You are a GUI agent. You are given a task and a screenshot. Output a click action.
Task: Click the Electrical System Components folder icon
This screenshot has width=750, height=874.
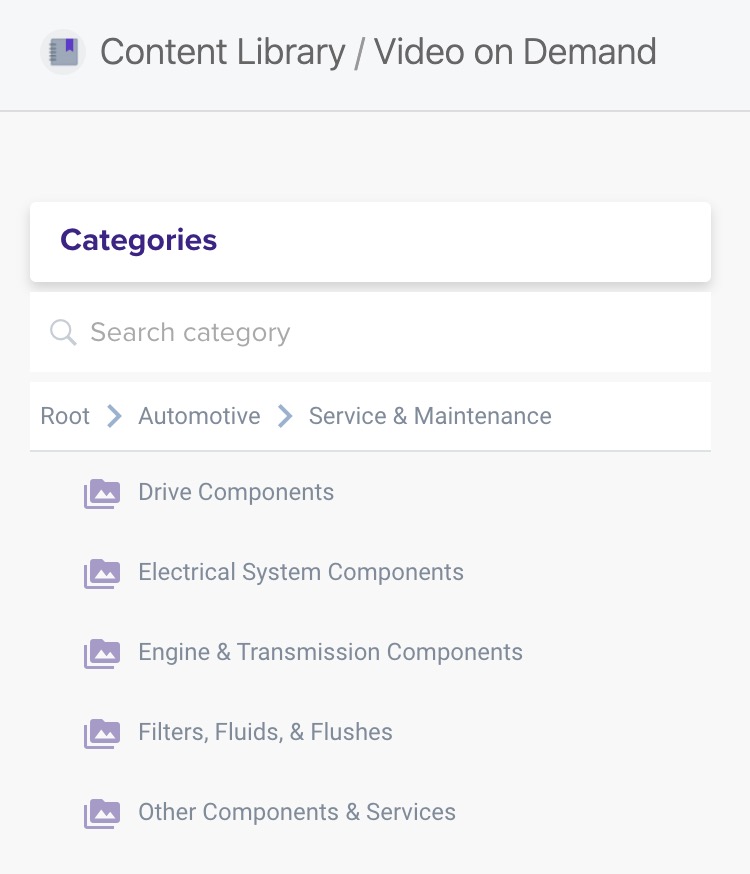point(102,574)
